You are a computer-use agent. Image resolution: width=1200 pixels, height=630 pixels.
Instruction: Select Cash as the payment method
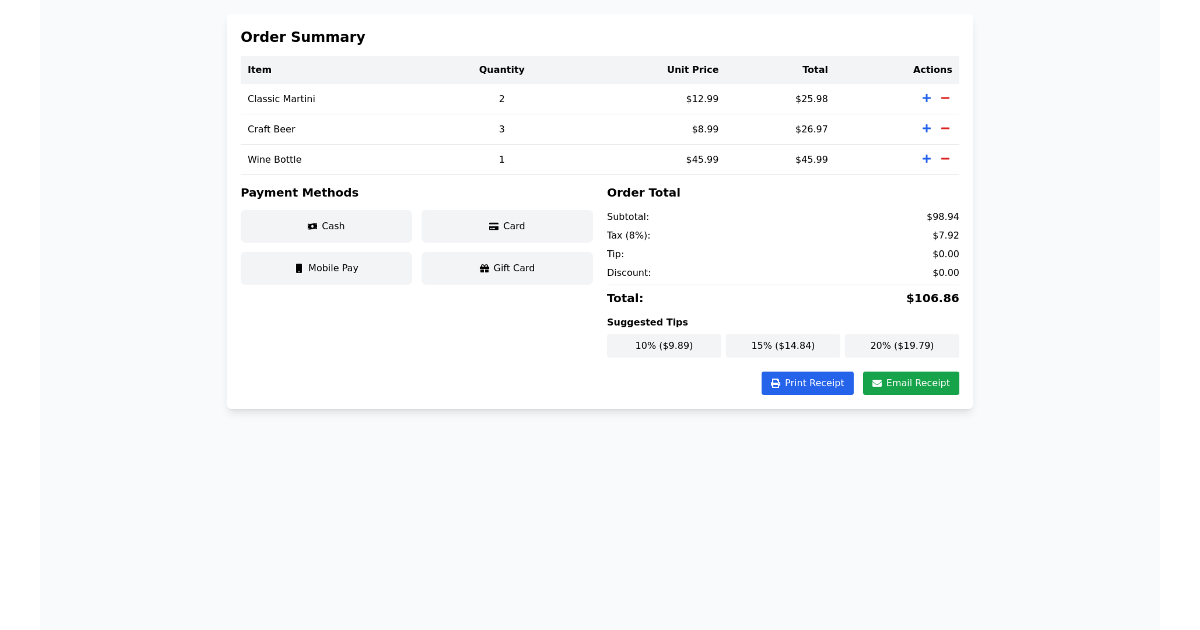(x=326, y=226)
